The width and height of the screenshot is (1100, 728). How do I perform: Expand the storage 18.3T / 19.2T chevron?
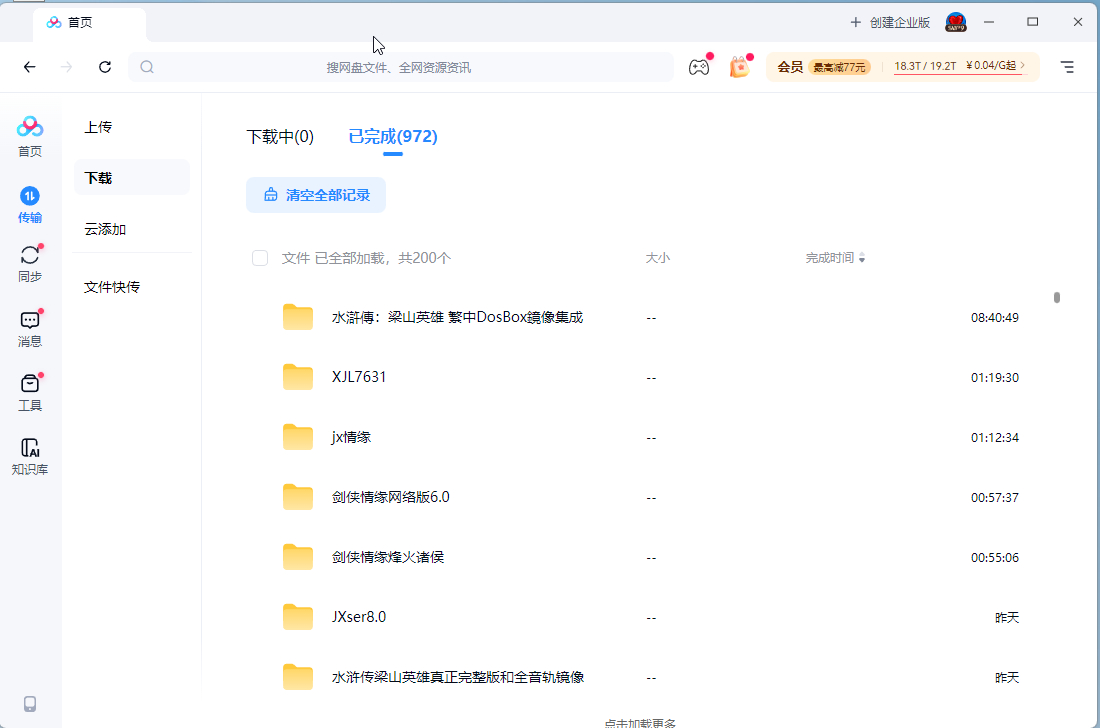tap(1022, 66)
